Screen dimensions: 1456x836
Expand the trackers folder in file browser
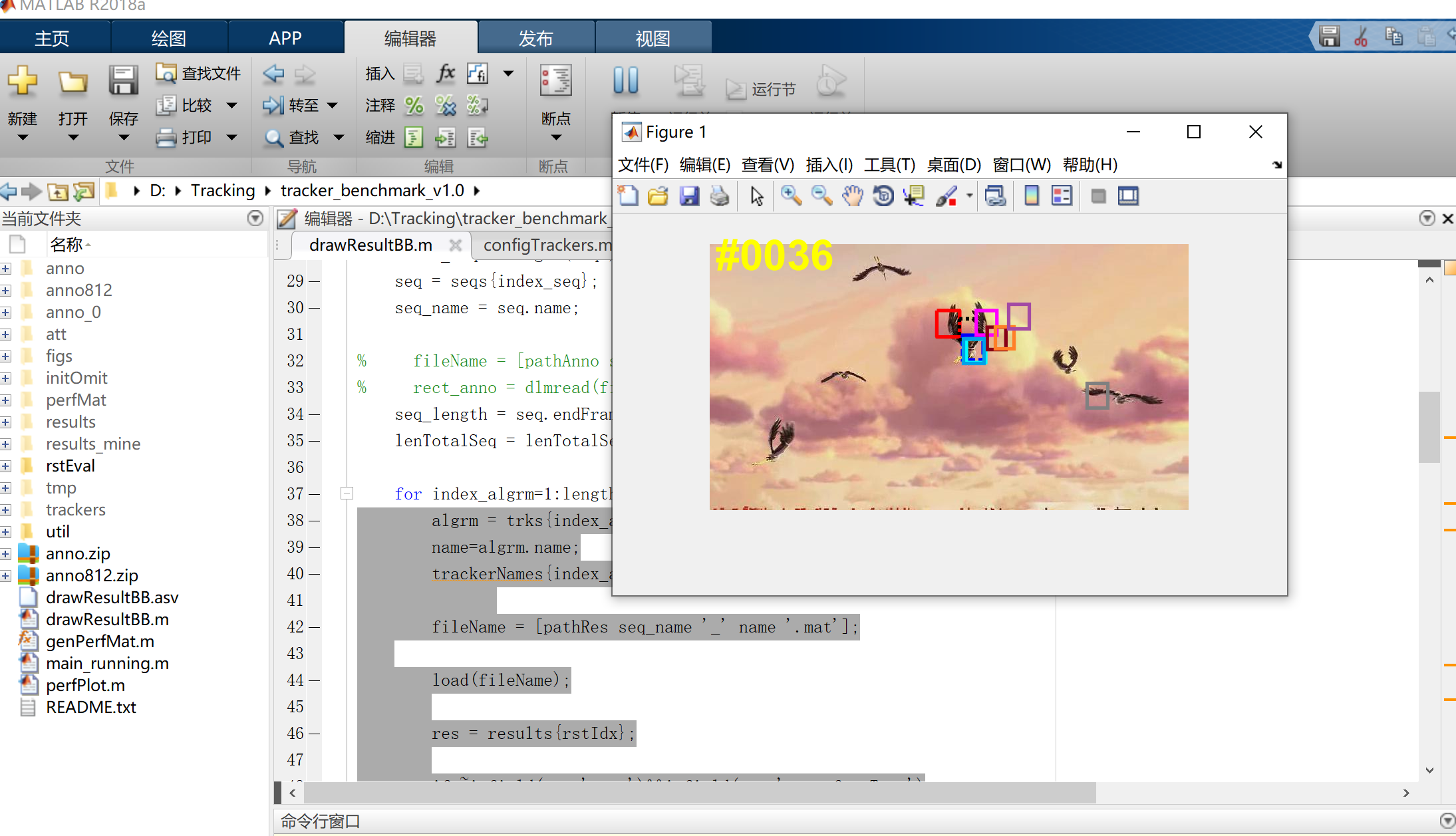coord(7,509)
